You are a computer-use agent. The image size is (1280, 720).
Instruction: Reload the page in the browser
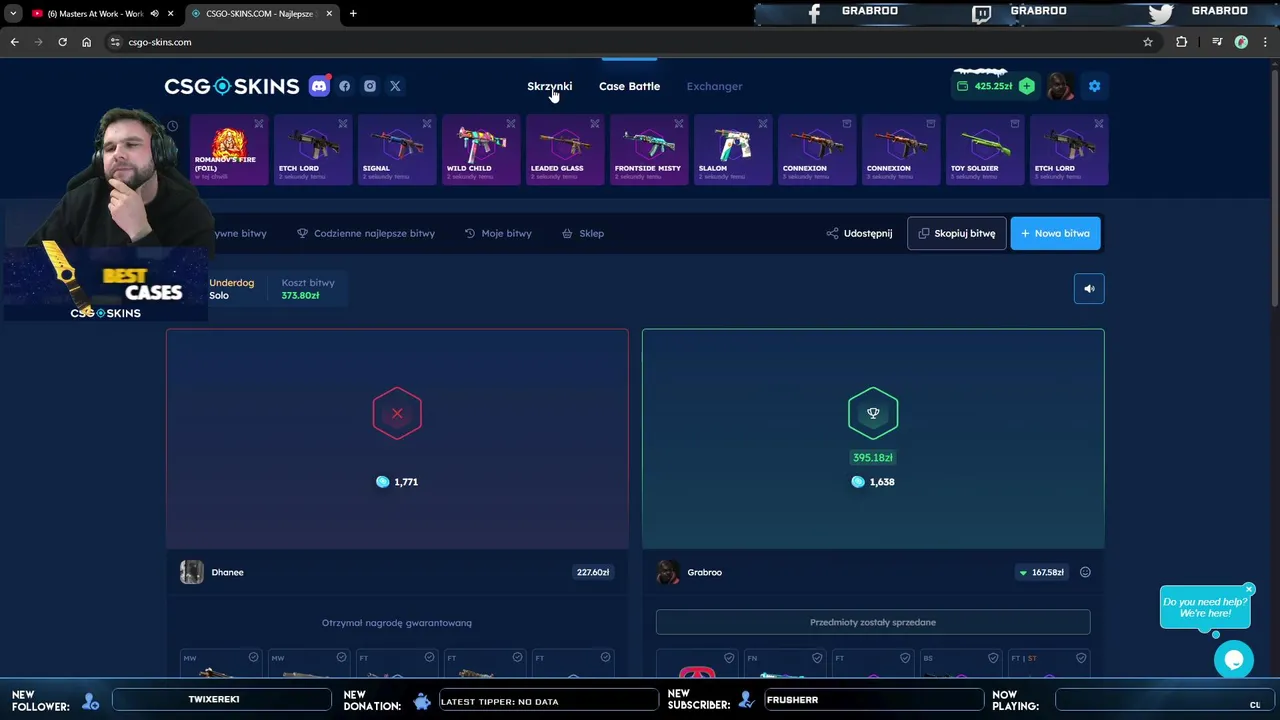[x=62, y=42]
